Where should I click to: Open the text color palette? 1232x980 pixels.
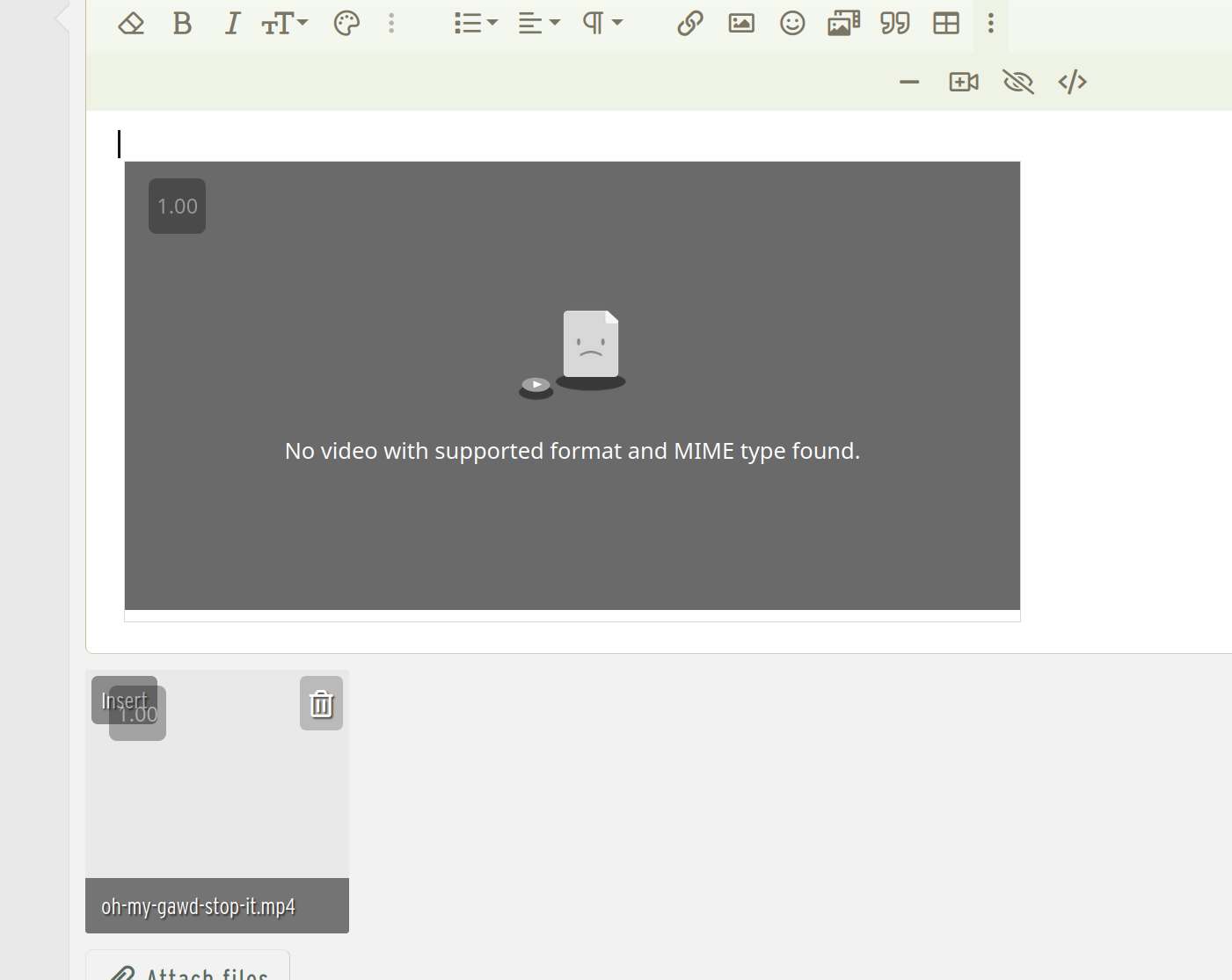[346, 24]
